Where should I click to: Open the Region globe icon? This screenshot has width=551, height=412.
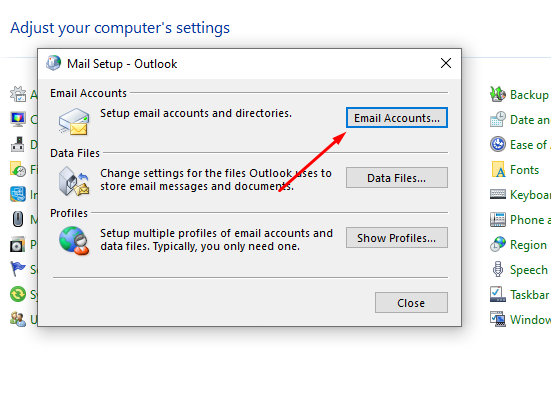coord(498,244)
